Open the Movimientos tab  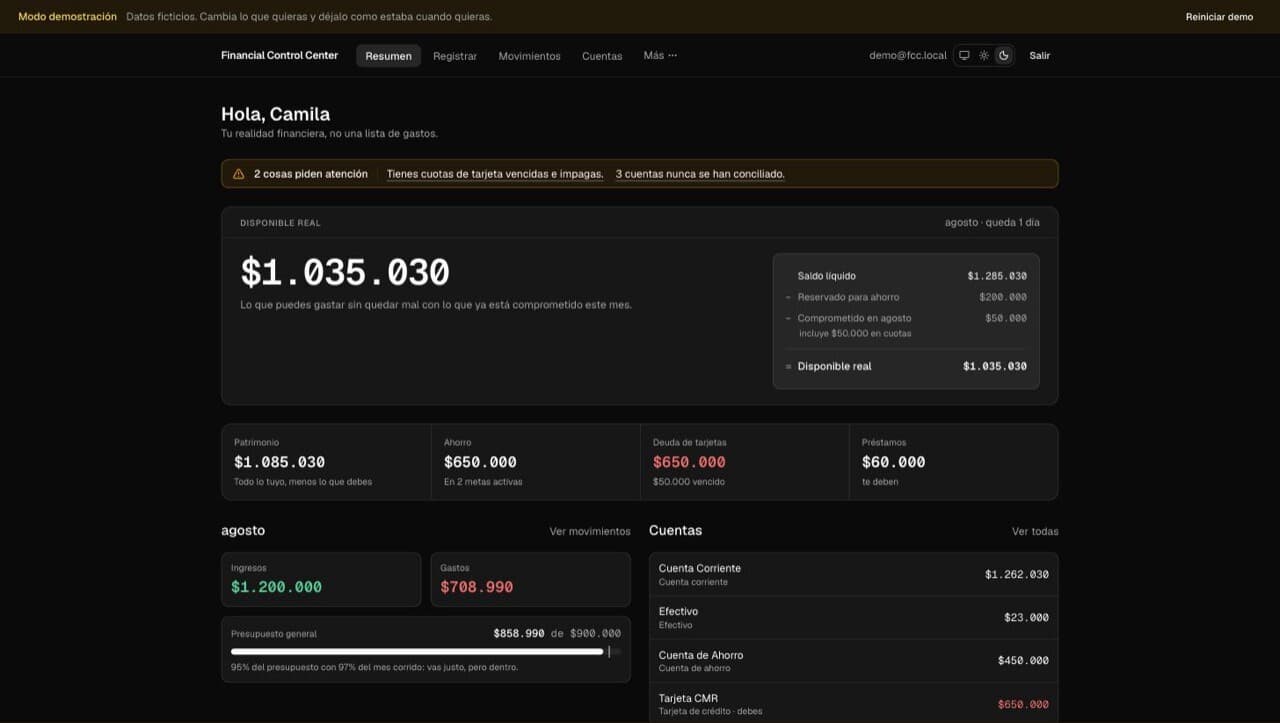point(530,56)
